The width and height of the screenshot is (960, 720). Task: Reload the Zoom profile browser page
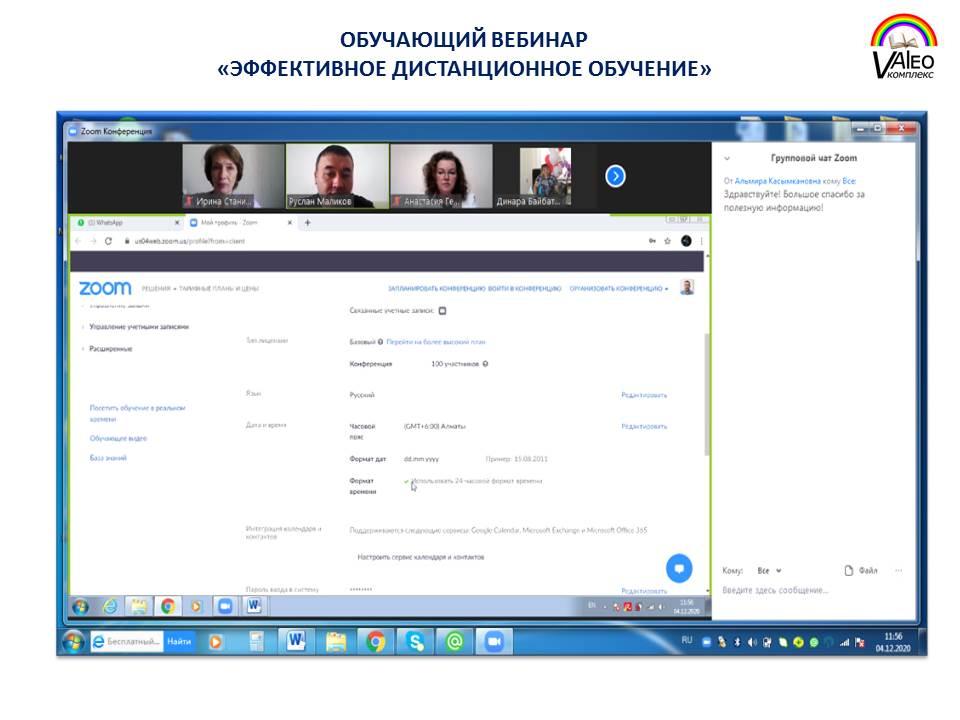pyautogui.click(x=108, y=241)
